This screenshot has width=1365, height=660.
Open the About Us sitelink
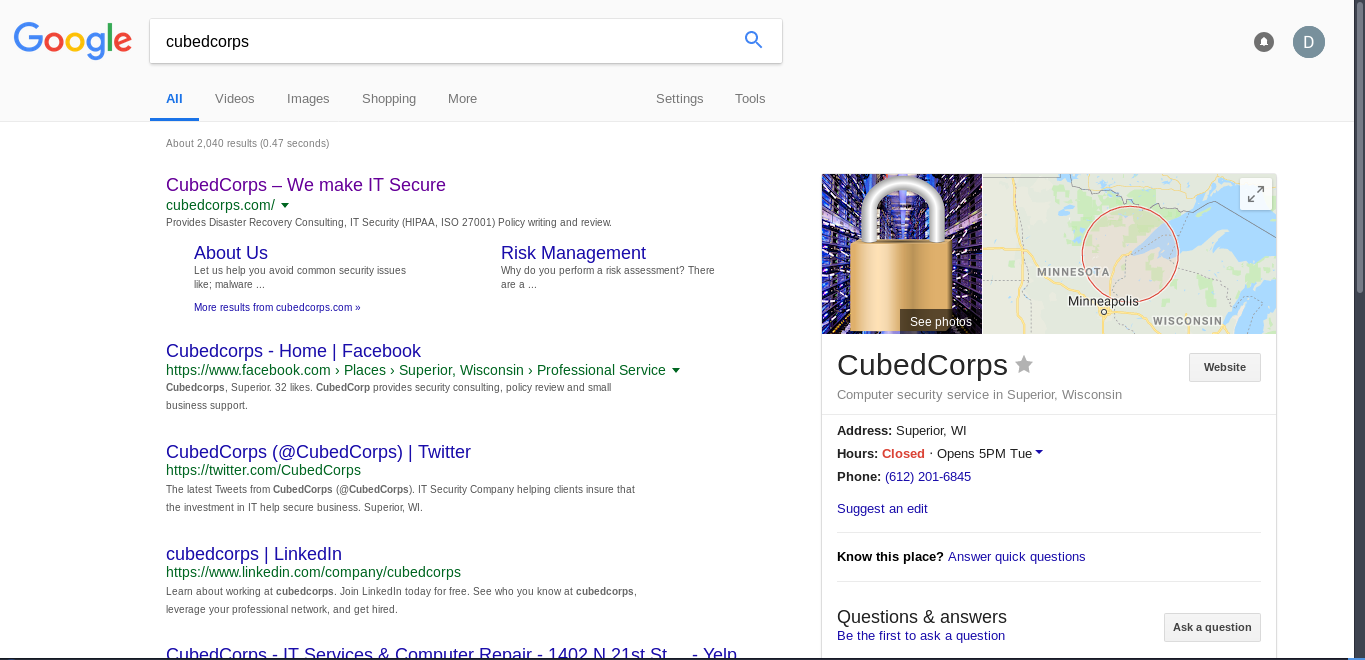coord(231,253)
